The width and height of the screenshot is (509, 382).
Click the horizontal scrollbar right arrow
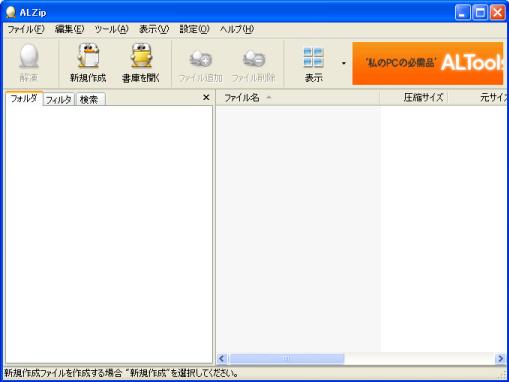tap(500, 359)
